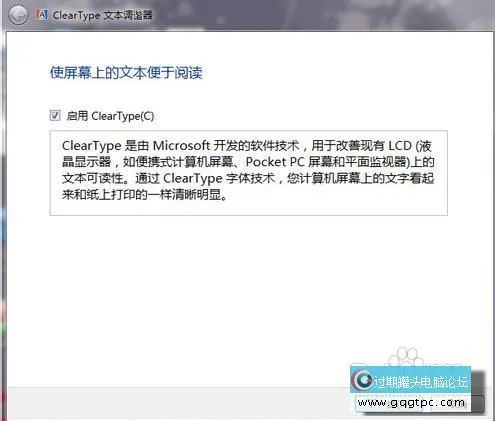Click the 过期罐头电脑论坛 banner text

[420, 382]
